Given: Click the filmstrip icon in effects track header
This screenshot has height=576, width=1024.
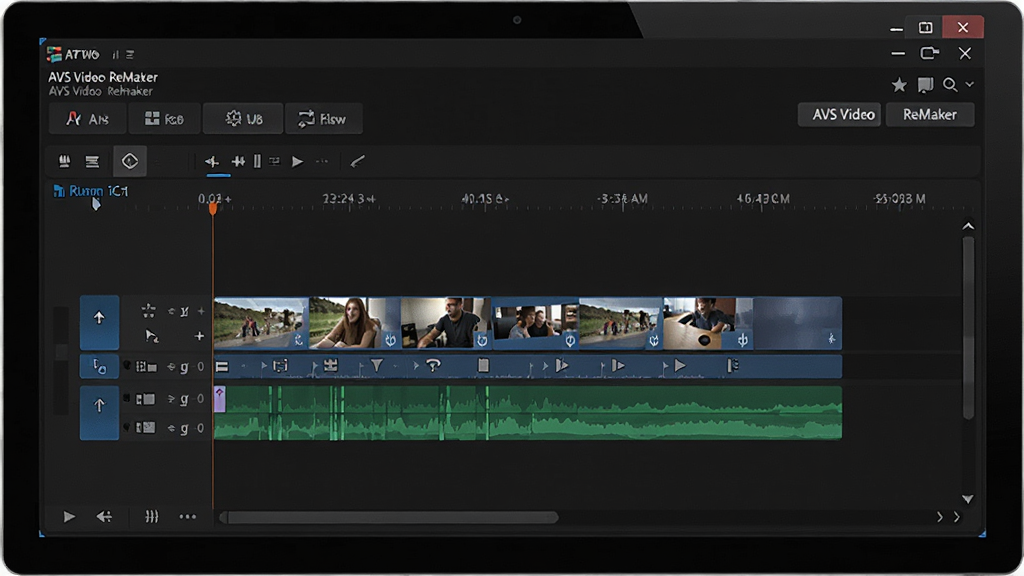Looking at the screenshot, I should (x=146, y=367).
